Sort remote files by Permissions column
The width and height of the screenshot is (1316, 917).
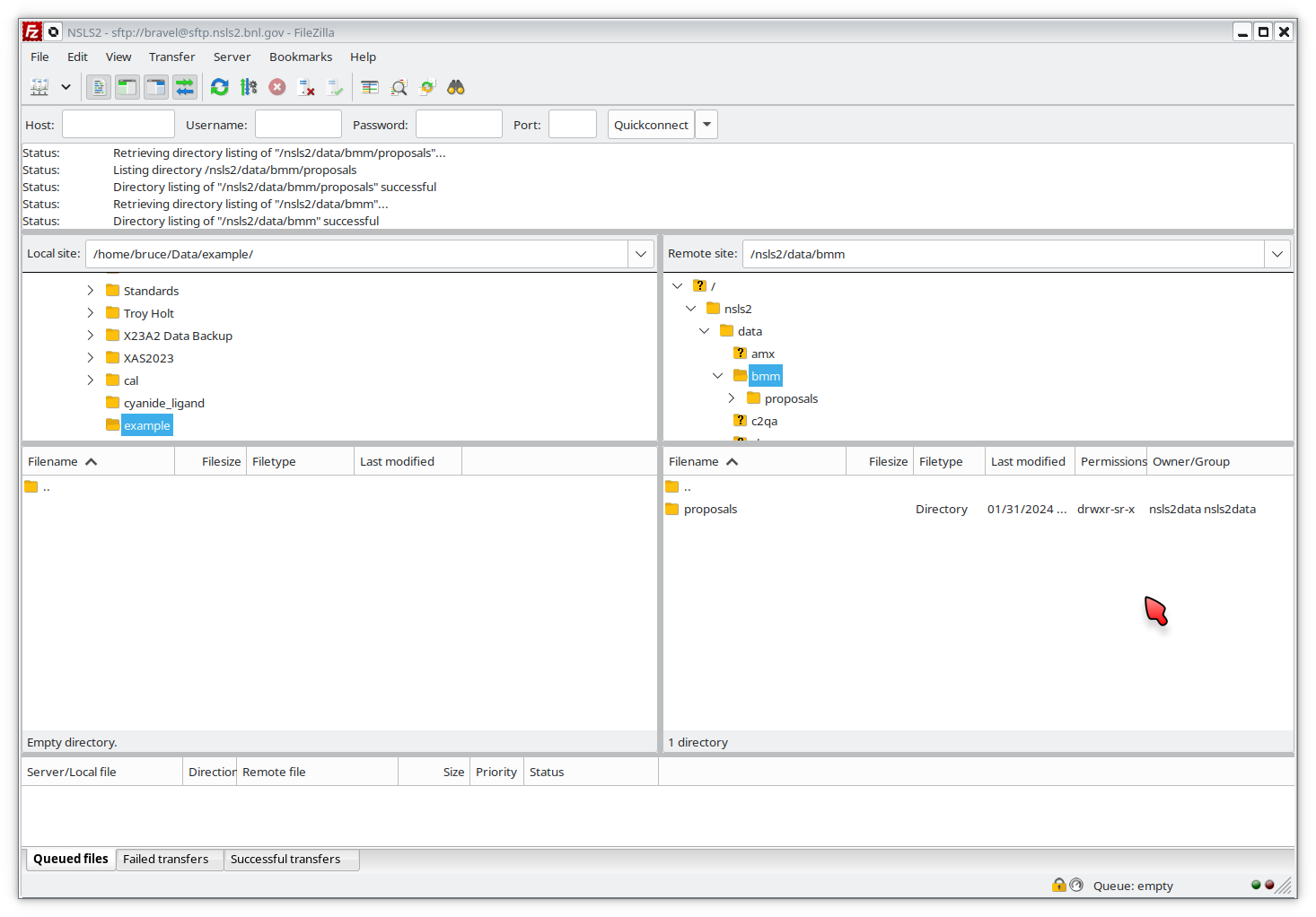[x=1111, y=461]
